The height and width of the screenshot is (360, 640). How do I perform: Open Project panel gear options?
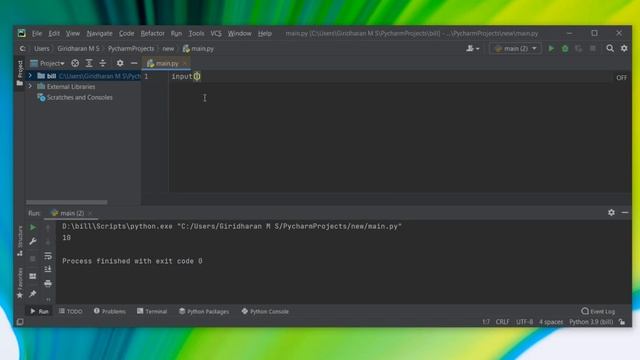coord(120,63)
